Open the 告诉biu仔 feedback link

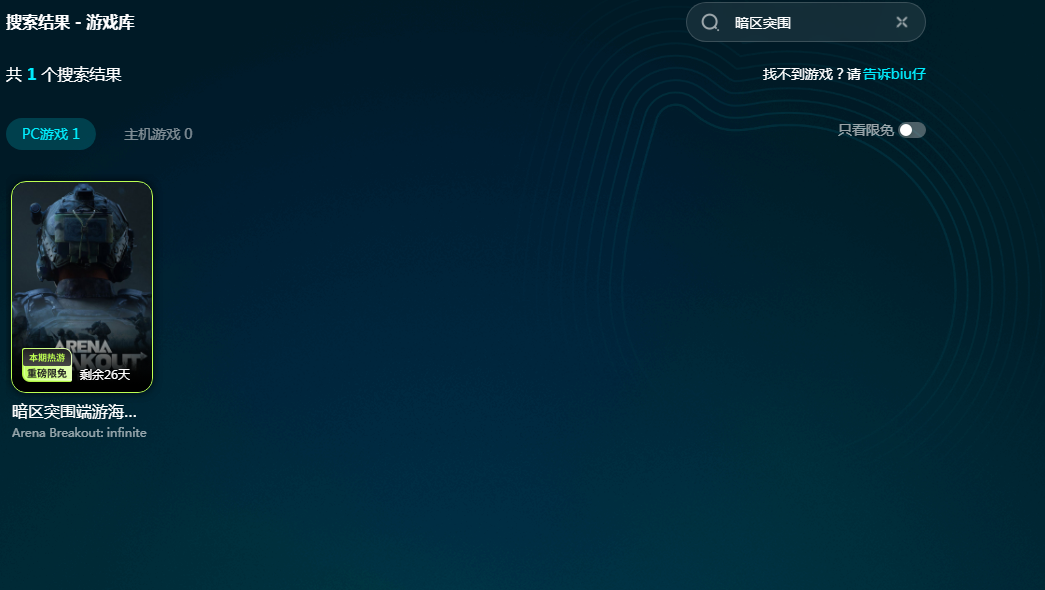pos(894,74)
